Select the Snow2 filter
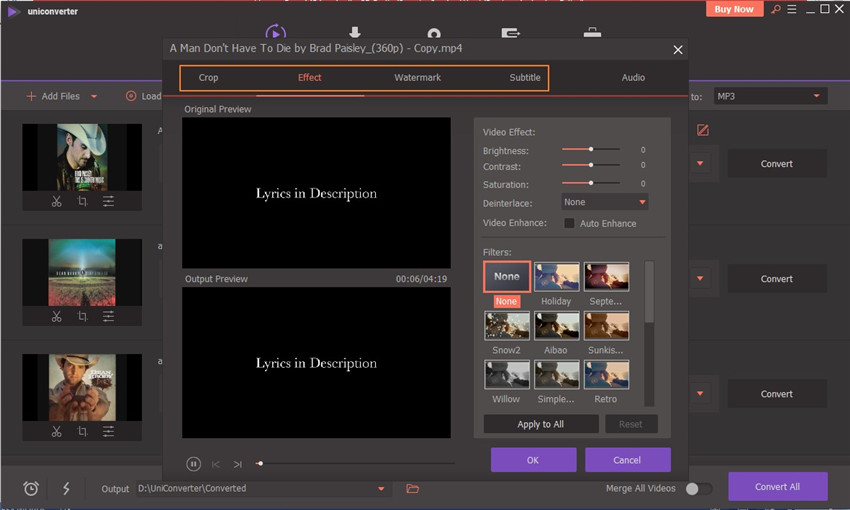Viewport: 850px width, 510px height. (x=507, y=326)
